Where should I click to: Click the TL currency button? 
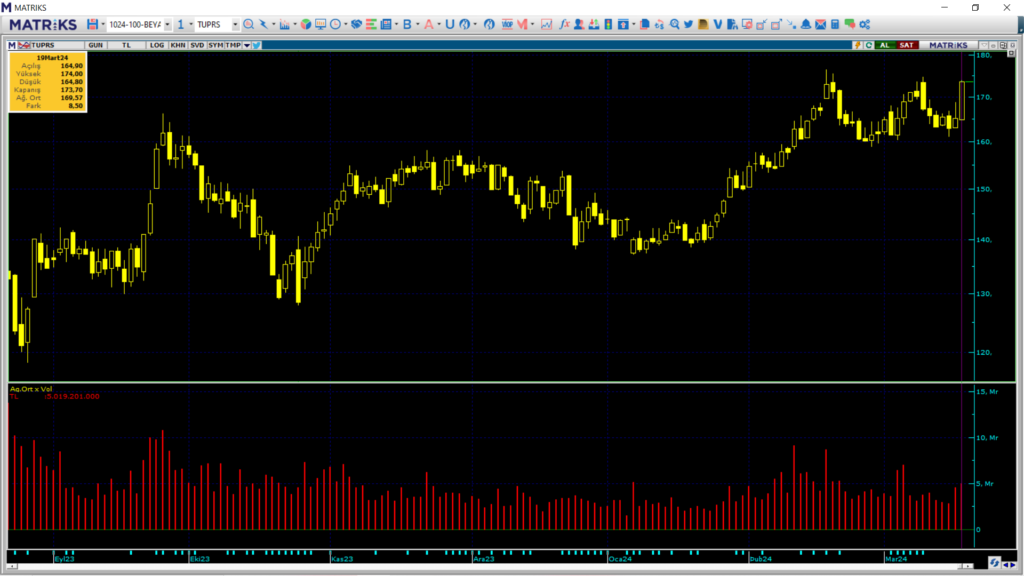click(x=126, y=45)
